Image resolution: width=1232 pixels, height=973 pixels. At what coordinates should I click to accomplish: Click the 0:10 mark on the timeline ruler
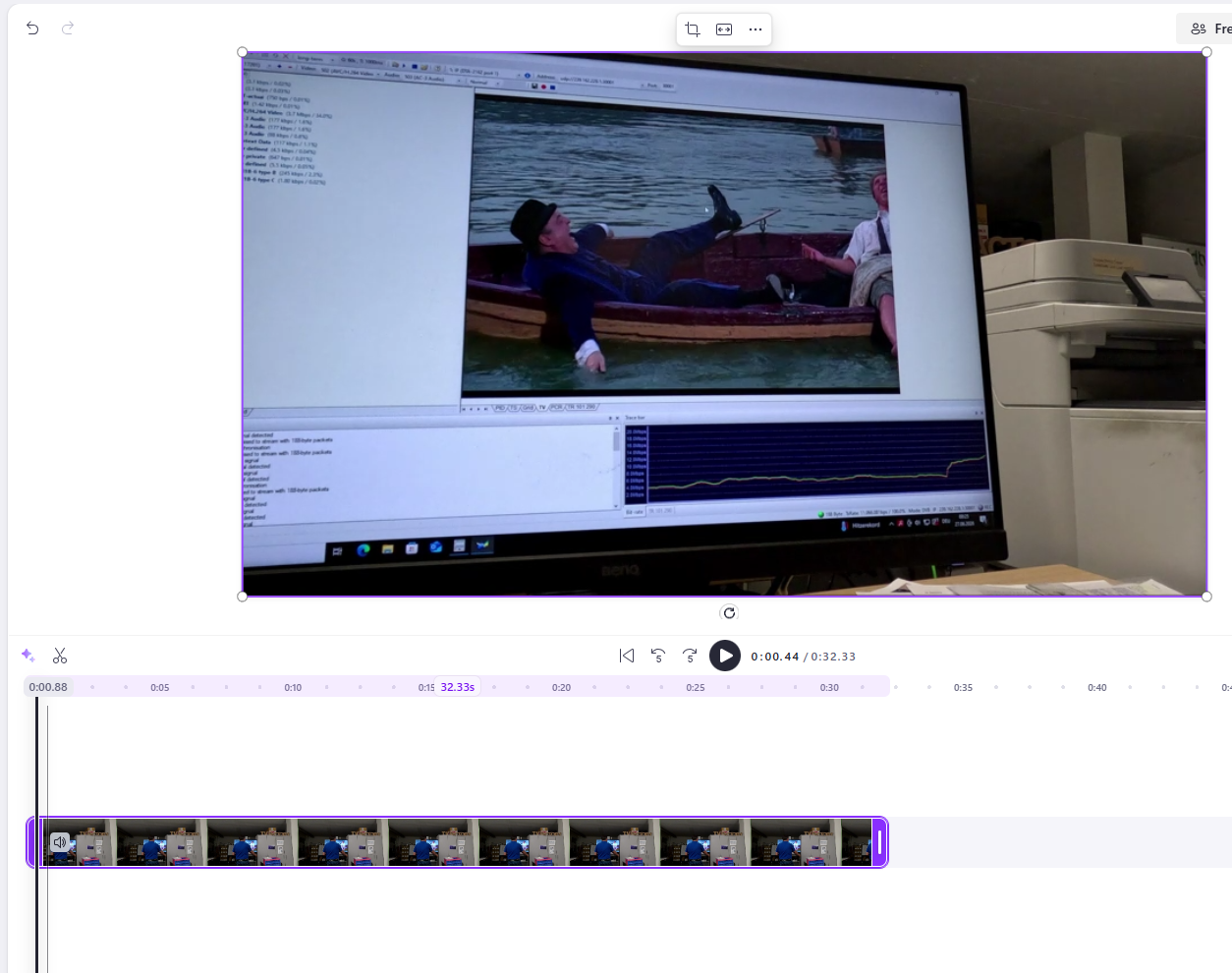(293, 688)
